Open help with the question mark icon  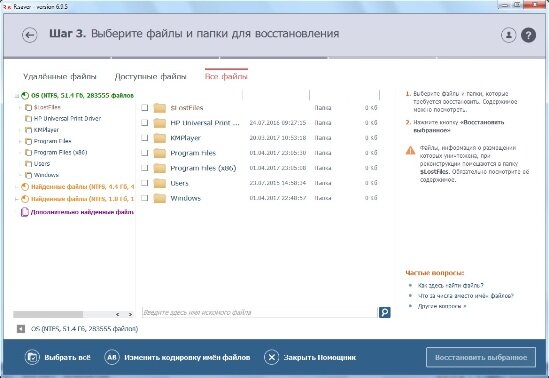point(528,35)
